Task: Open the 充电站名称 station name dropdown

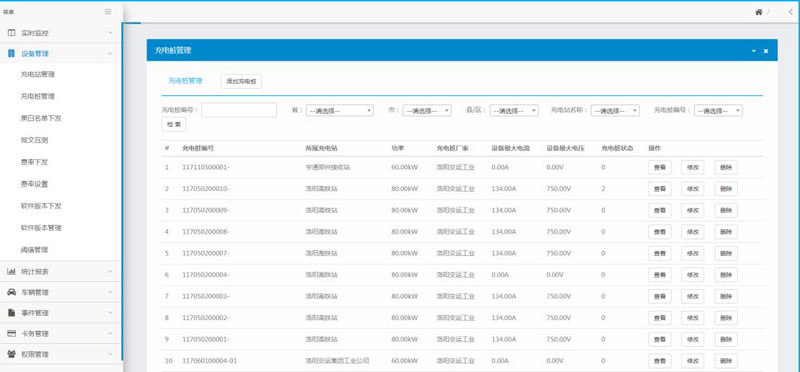Action: (x=615, y=110)
